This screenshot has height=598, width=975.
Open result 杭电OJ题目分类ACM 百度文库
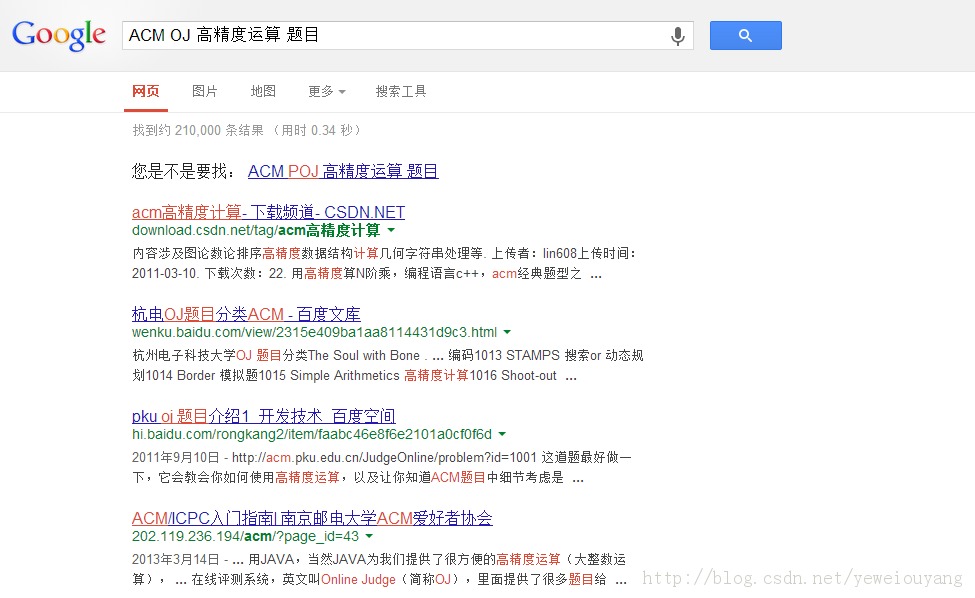[246, 314]
